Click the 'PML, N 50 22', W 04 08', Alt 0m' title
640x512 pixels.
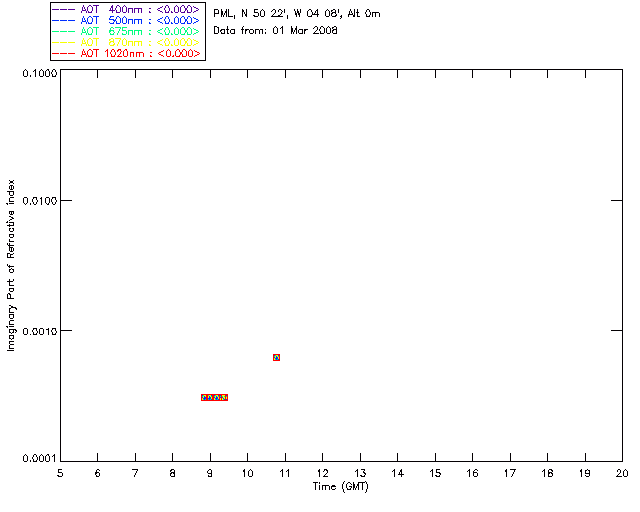pyautogui.click(x=297, y=14)
